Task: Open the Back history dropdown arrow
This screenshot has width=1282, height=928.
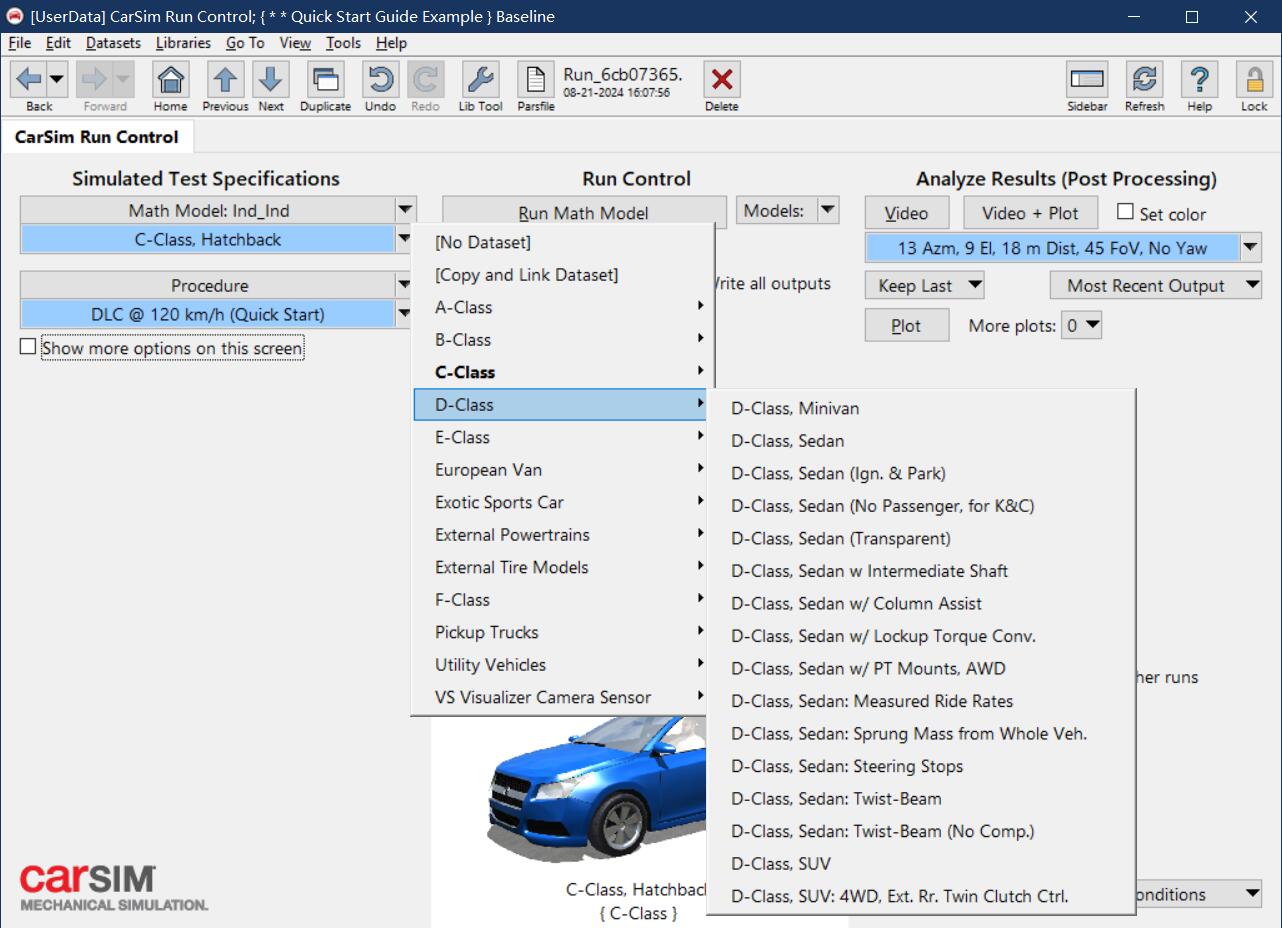Action: point(56,79)
